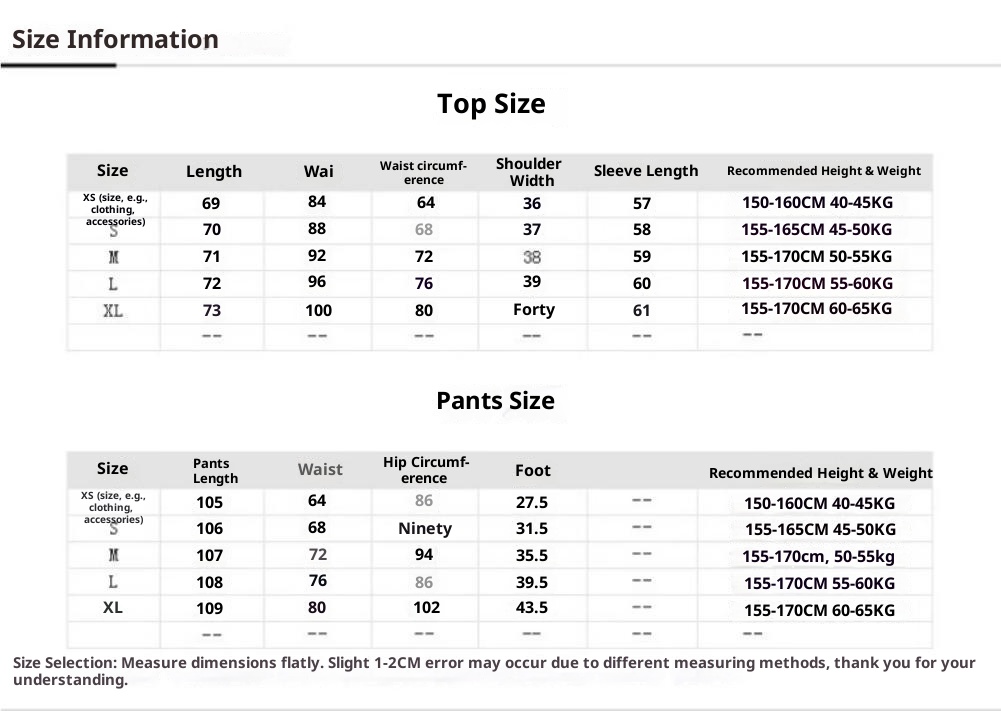Select the Top Size table title

point(491,104)
